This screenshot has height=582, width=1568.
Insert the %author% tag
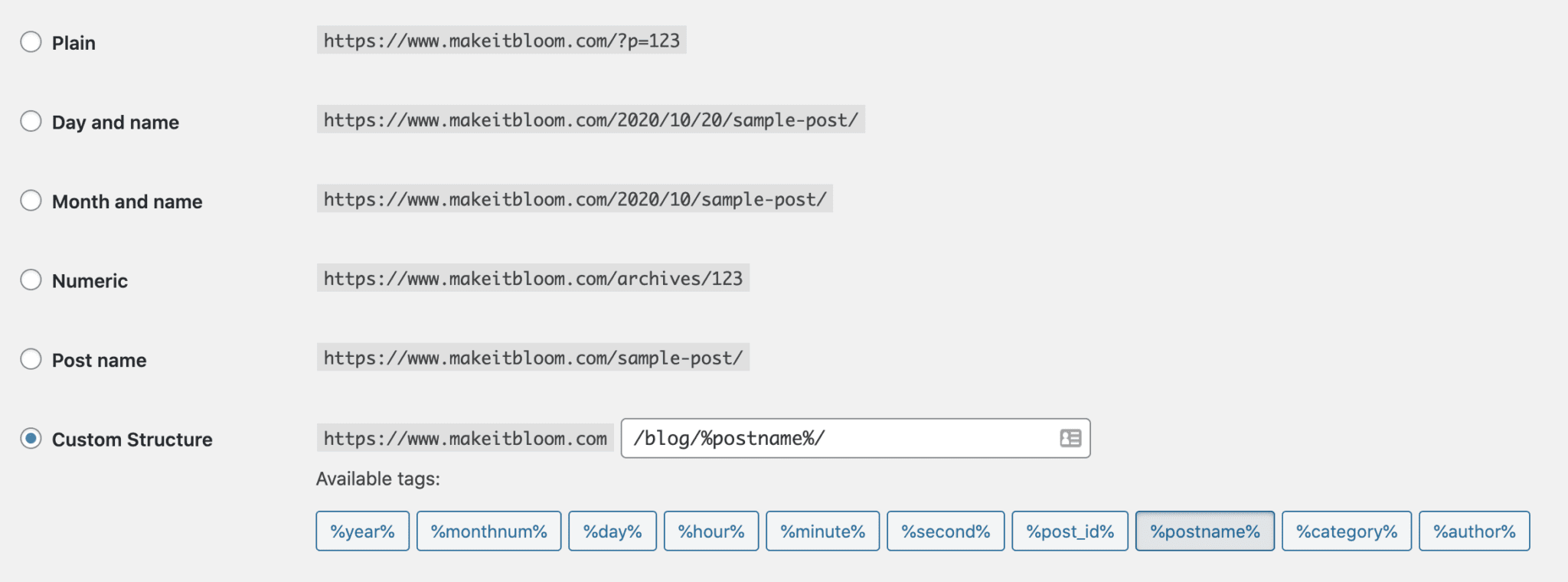pyautogui.click(x=1475, y=531)
